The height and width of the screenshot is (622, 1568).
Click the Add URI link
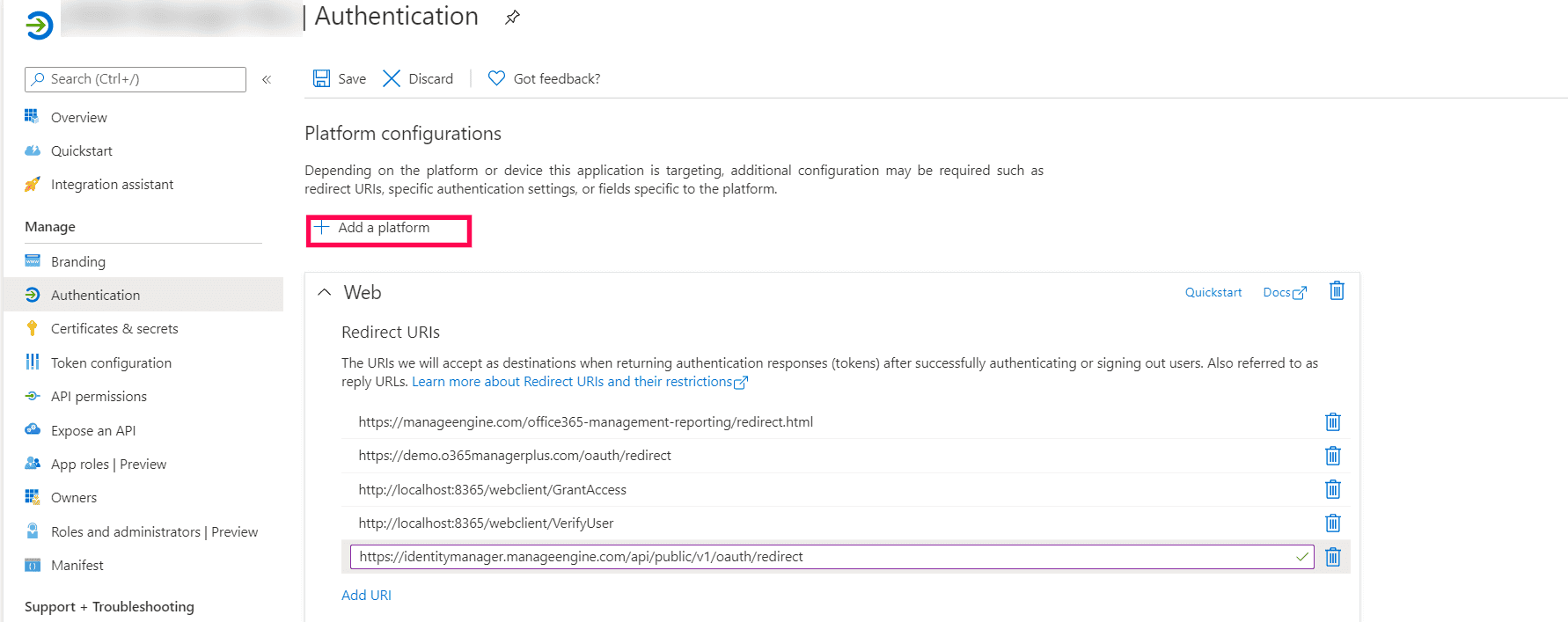pos(366,596)
